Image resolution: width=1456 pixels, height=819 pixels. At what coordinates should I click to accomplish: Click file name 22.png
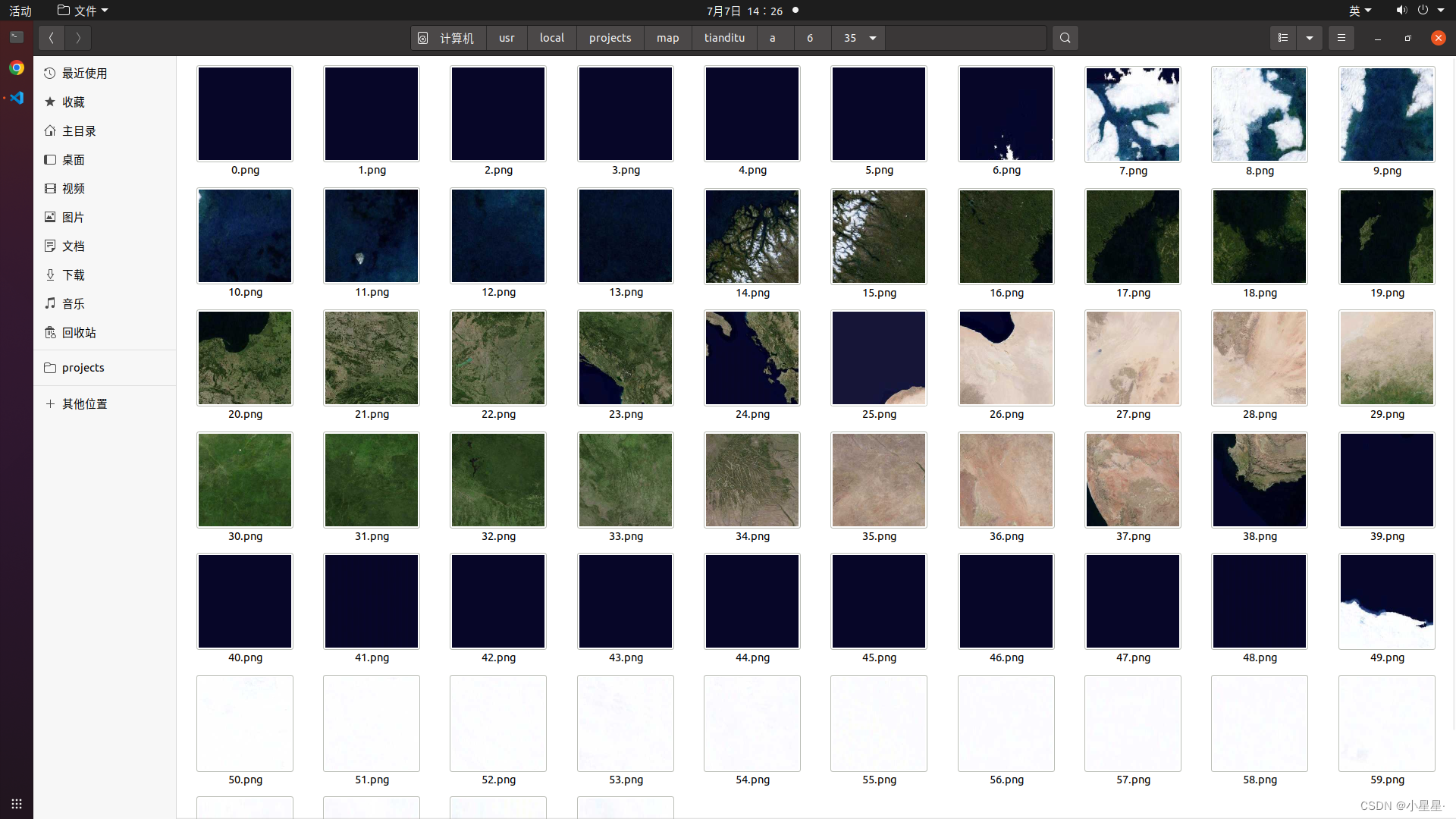(498, 414)
